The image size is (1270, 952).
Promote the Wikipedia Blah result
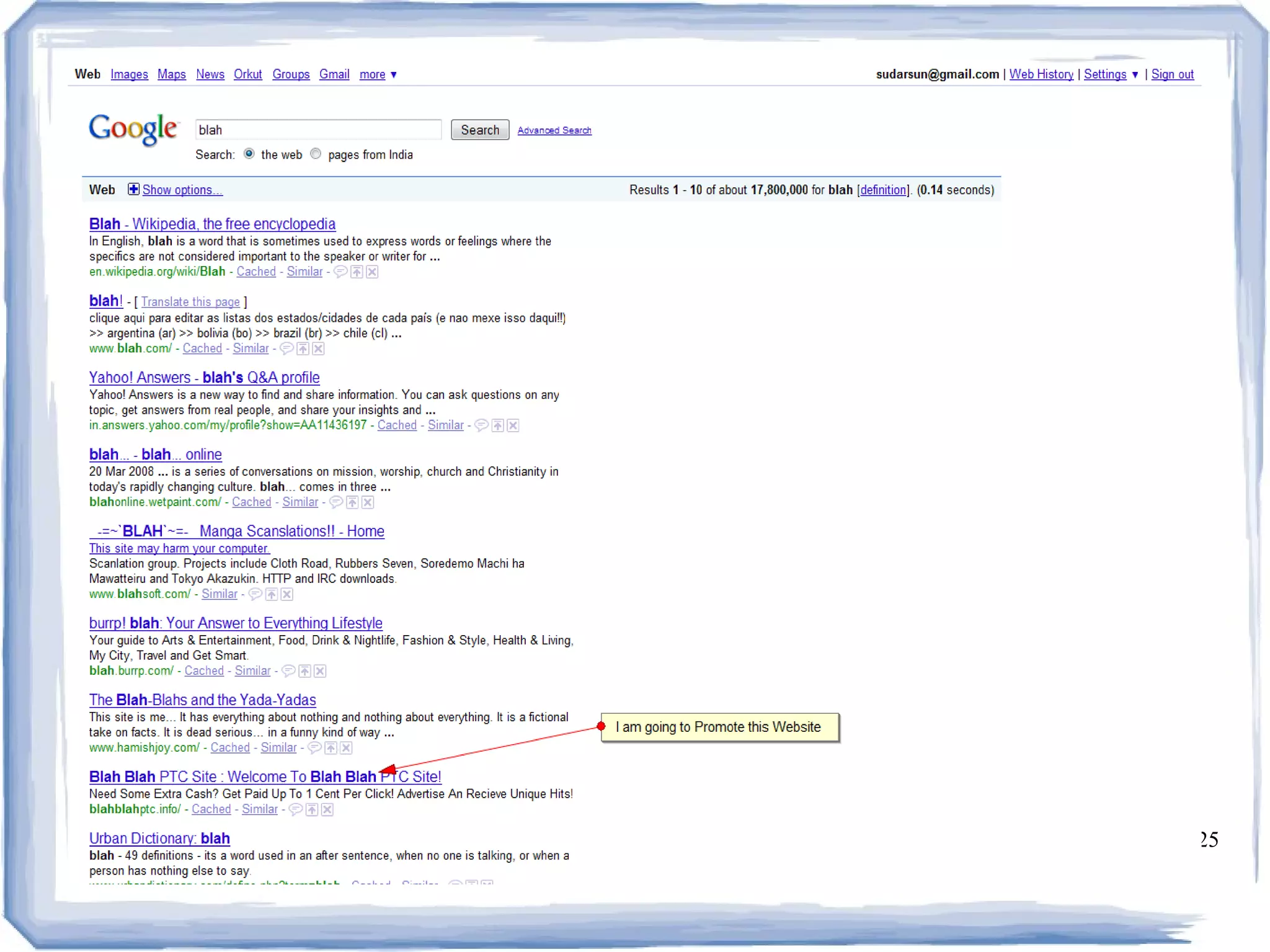(x=357, y=272)
